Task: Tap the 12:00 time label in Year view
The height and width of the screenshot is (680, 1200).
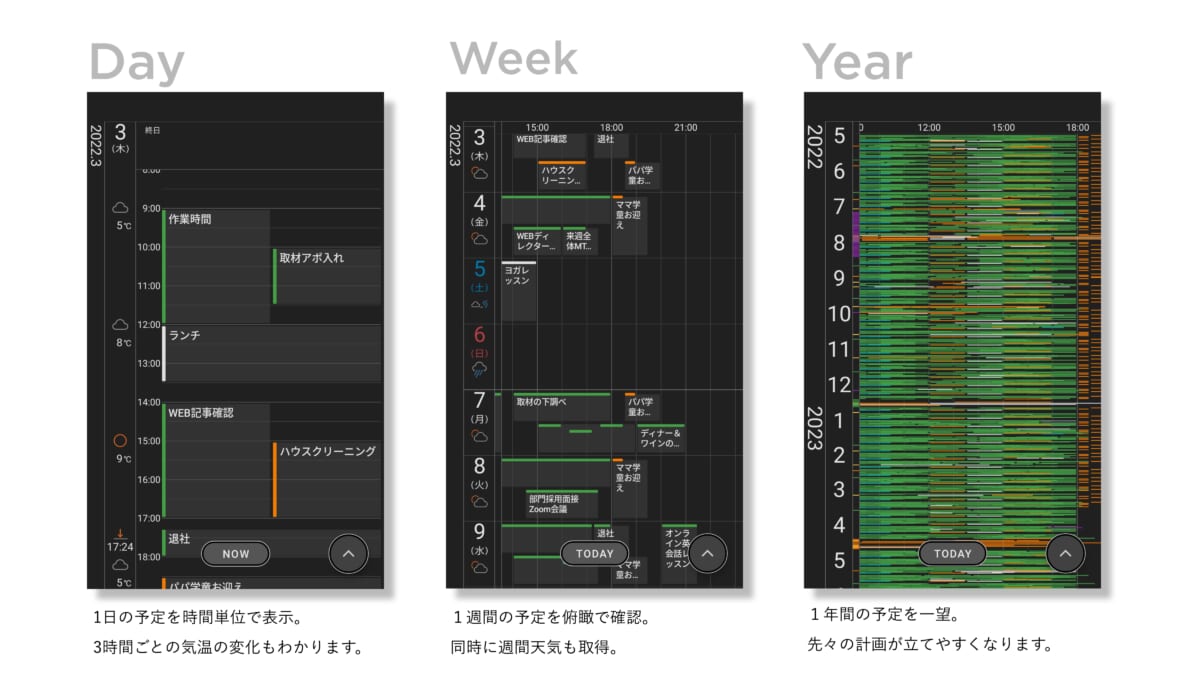Action: pos(929,127)
